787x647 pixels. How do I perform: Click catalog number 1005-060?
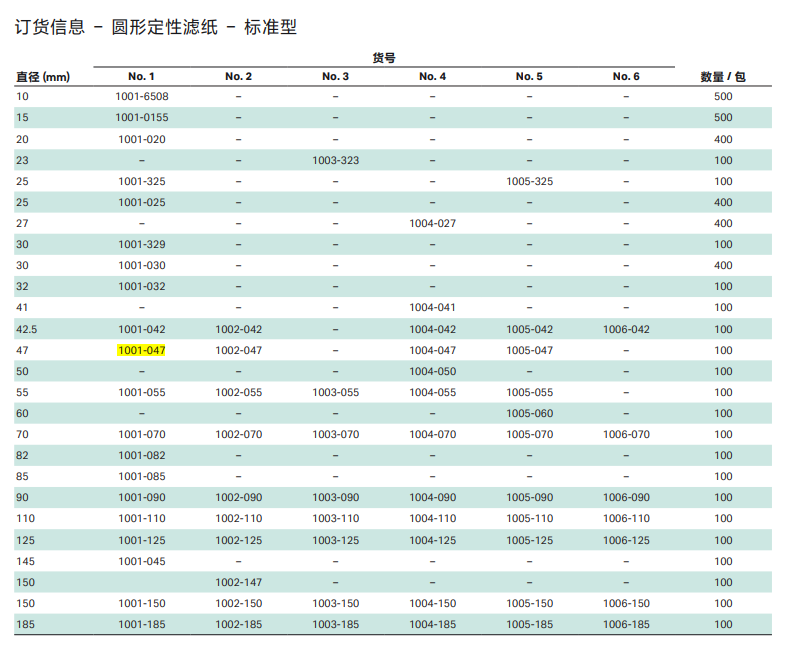529,413
